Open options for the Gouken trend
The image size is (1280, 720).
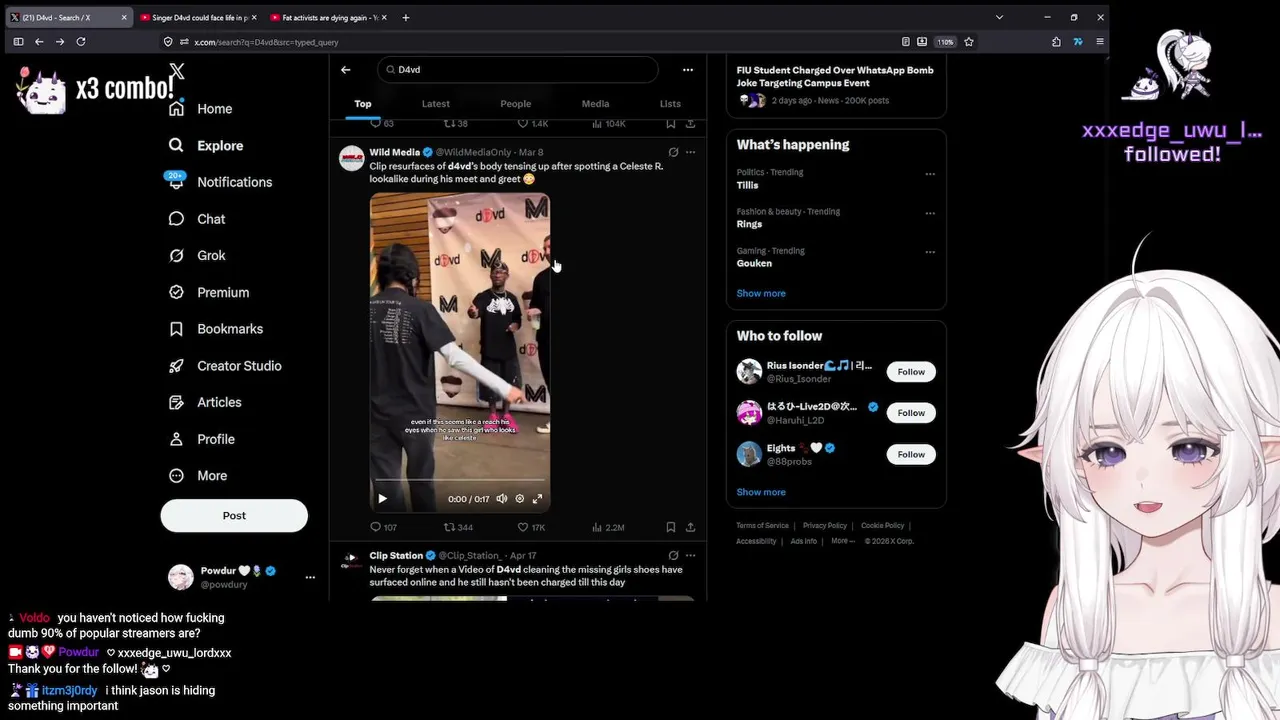(x=930, y=251)
